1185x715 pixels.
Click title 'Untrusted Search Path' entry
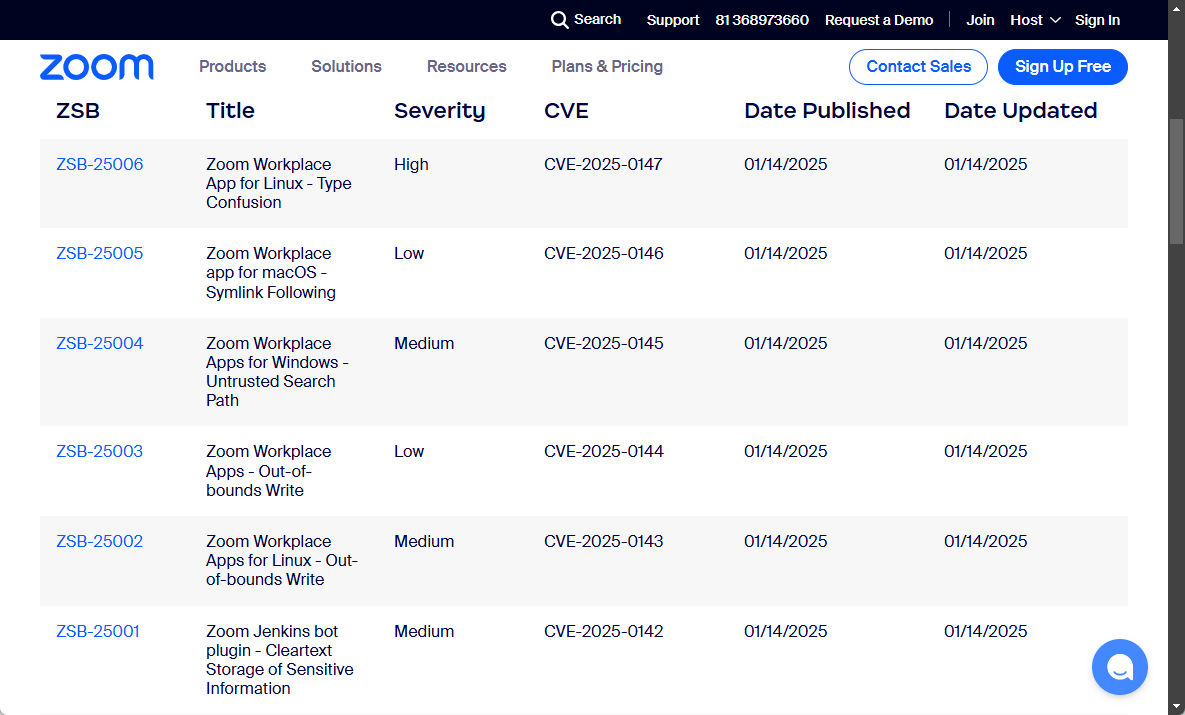277,372
